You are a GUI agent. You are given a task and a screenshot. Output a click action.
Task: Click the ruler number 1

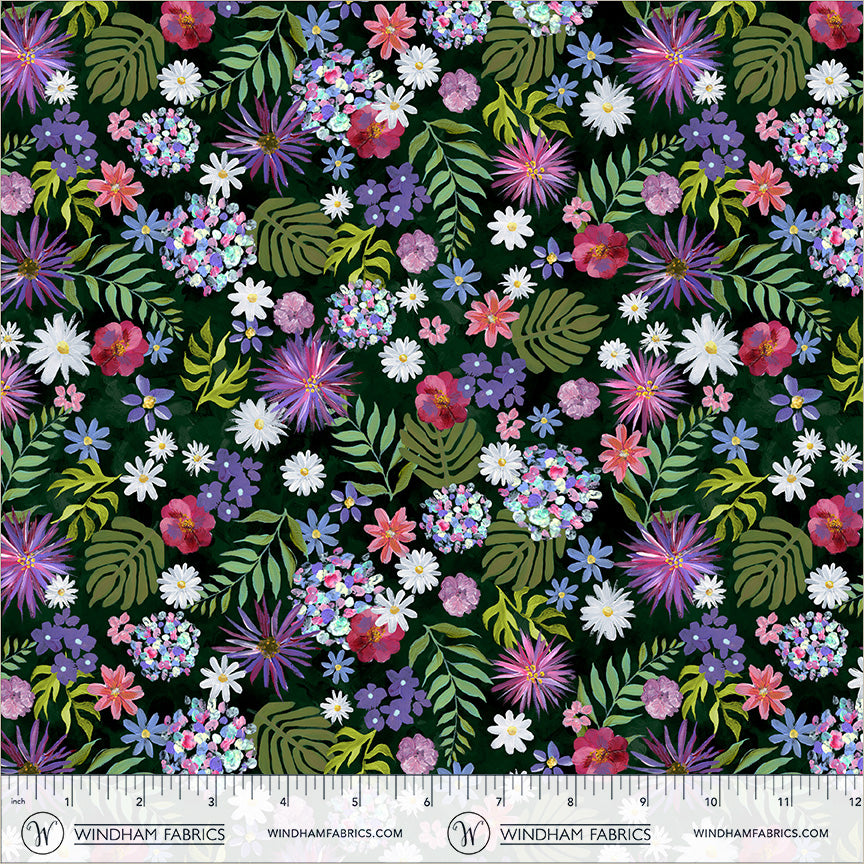tap(68, 801)
